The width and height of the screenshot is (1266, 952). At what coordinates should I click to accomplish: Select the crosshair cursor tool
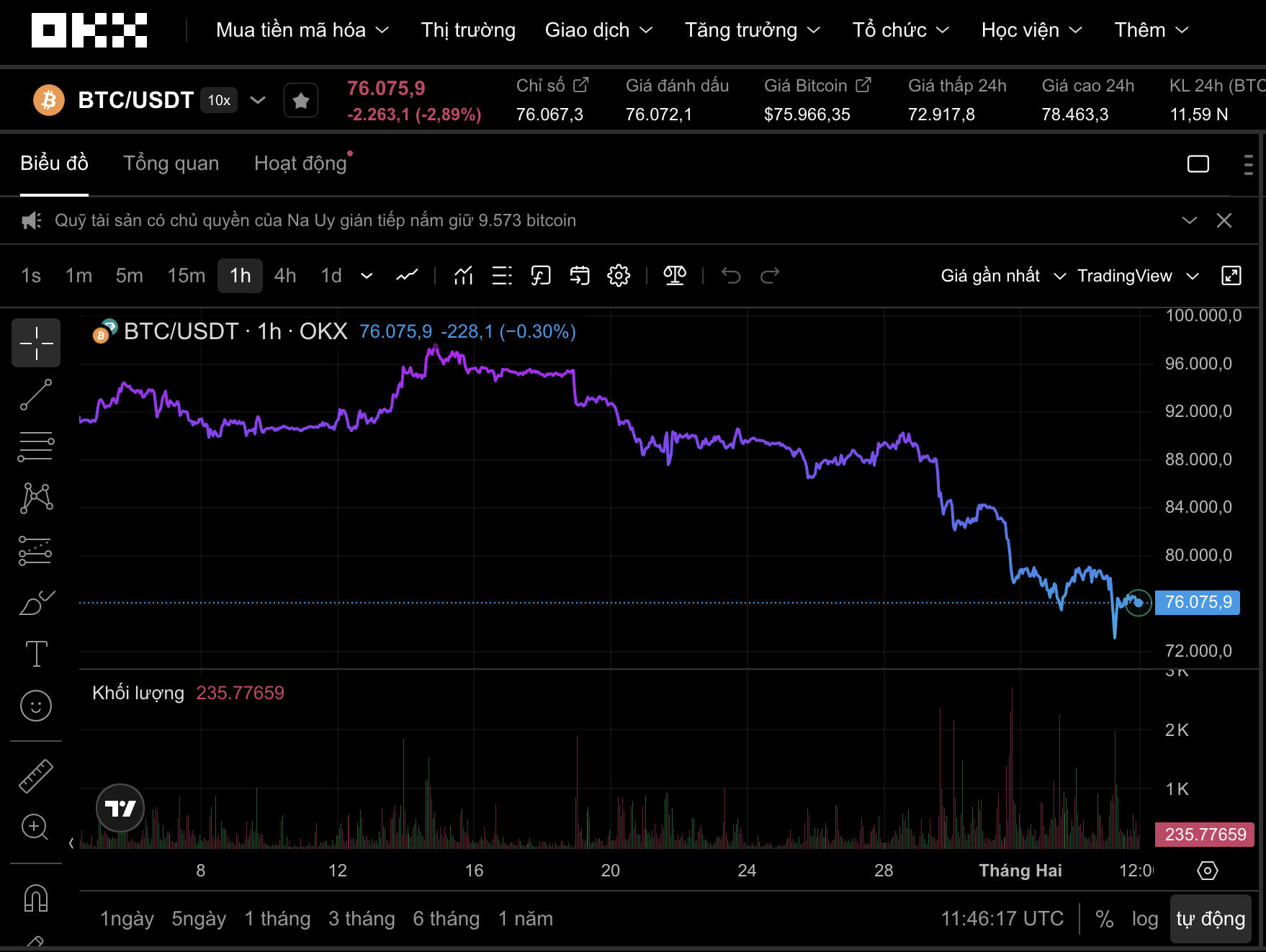pos(36,343)
